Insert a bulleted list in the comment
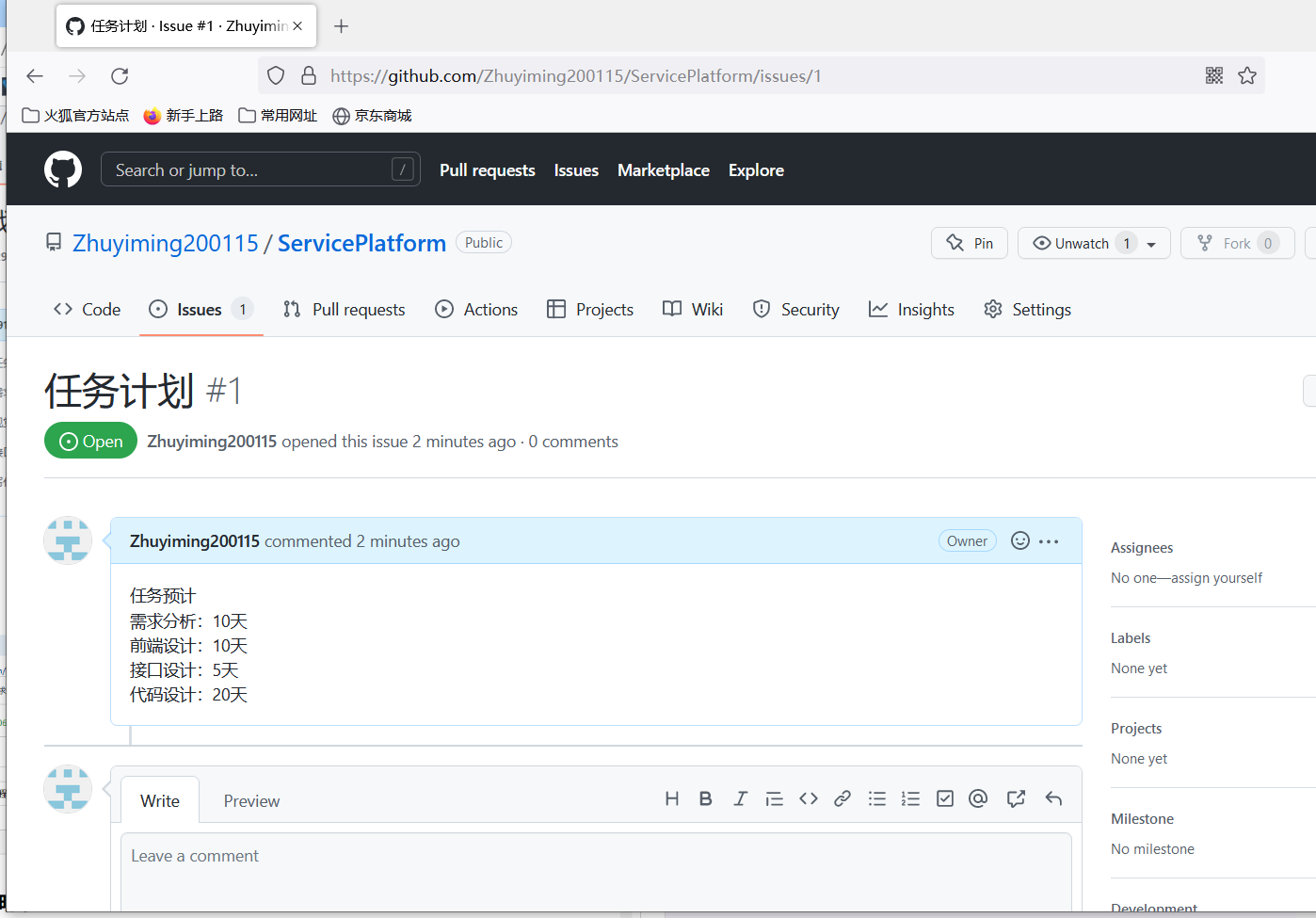The image size is (1316, 918). [877, 798]
